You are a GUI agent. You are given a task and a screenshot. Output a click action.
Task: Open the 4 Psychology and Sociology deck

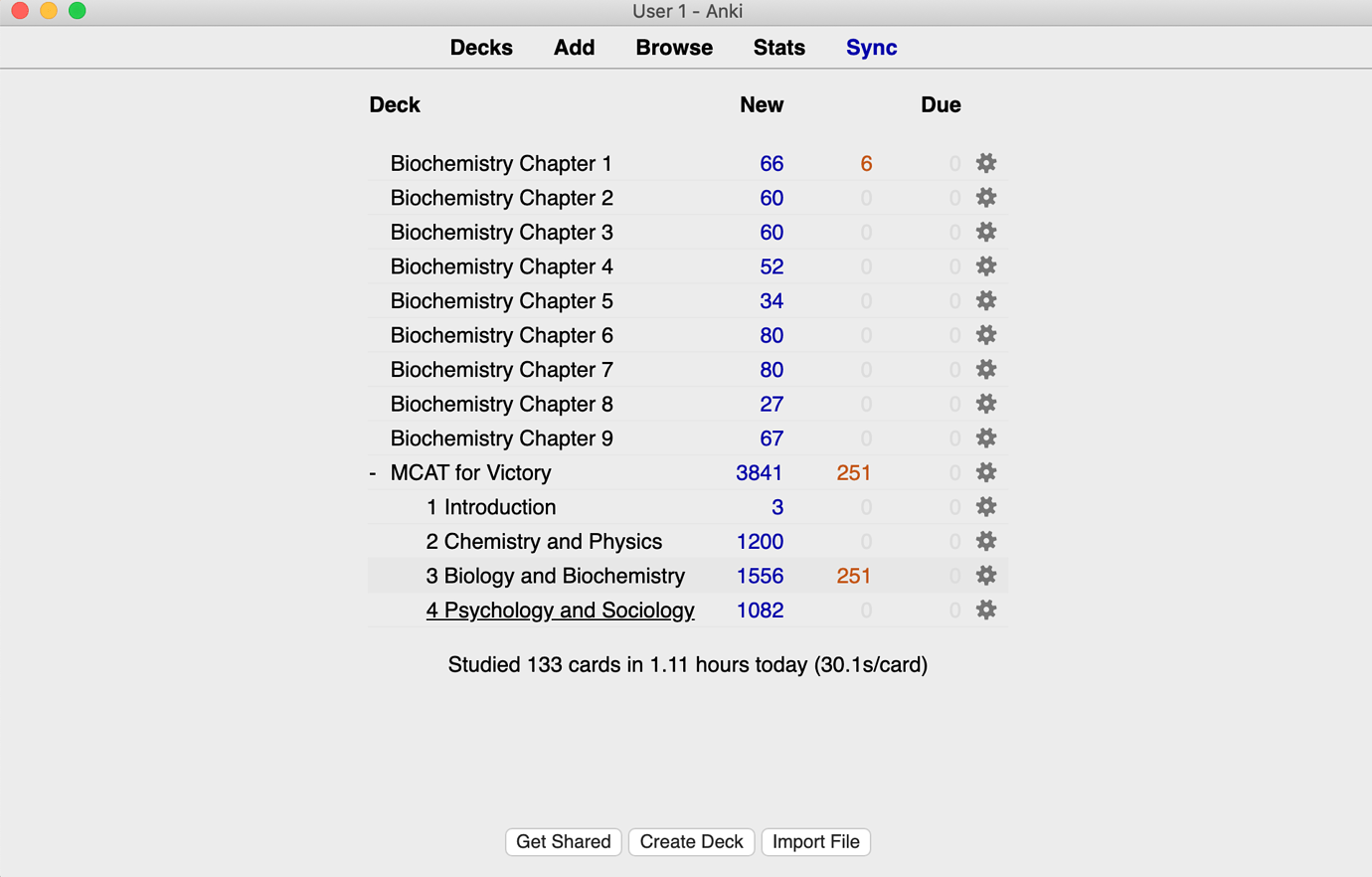560,611
